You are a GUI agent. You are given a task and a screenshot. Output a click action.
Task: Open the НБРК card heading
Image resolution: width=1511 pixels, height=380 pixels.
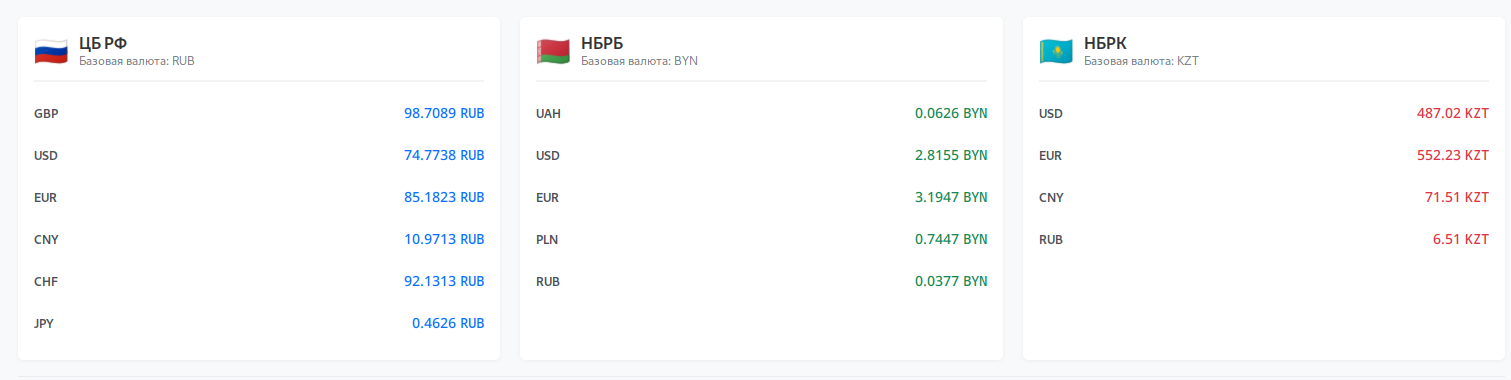click(1105, 43)
